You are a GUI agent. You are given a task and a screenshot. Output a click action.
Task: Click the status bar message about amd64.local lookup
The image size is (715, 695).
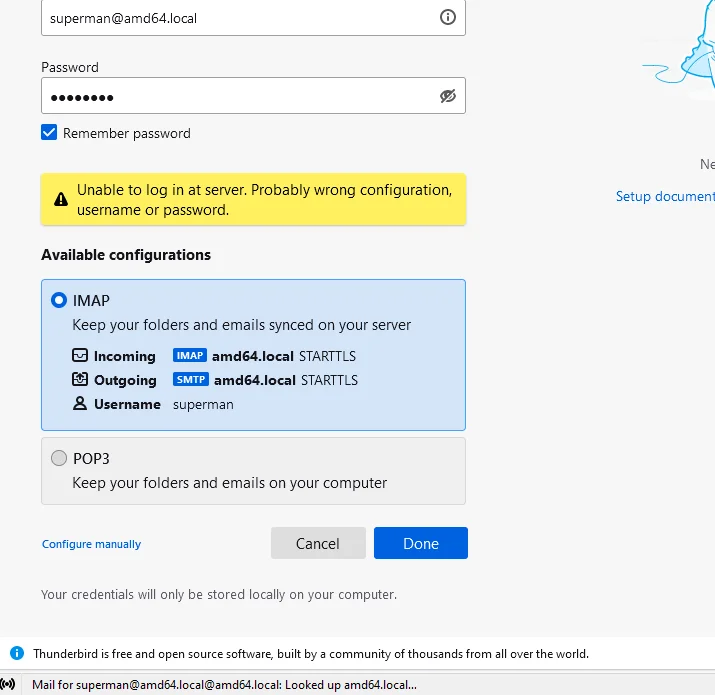click(224, 685)
